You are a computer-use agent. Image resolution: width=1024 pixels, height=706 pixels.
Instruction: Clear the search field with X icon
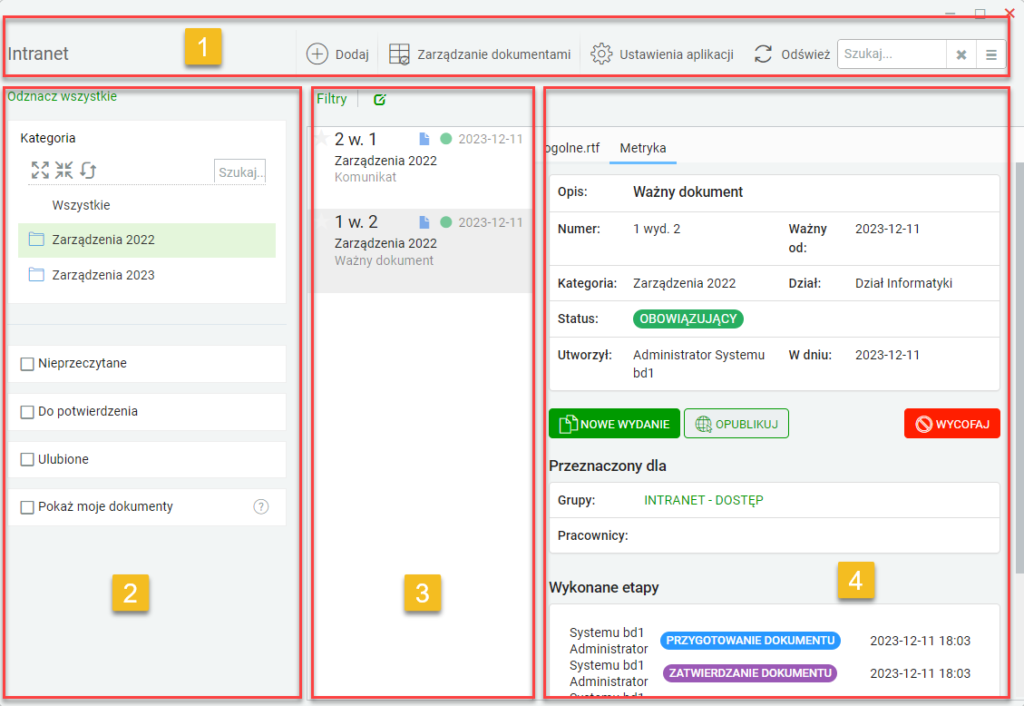coord(961,55)
